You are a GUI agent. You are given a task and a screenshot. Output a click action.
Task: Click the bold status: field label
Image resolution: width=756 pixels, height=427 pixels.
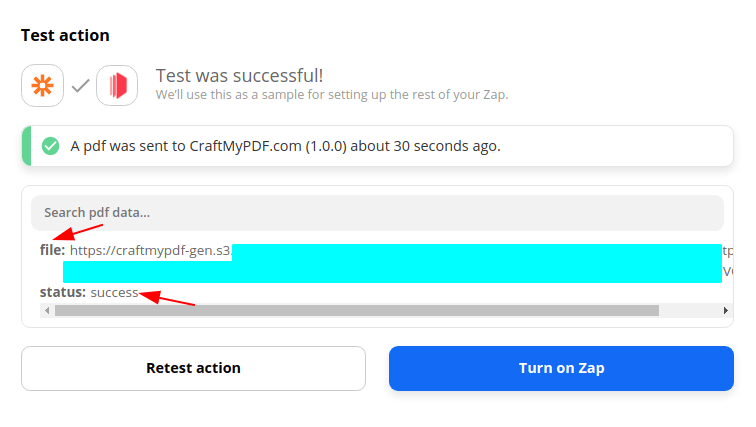63,292
